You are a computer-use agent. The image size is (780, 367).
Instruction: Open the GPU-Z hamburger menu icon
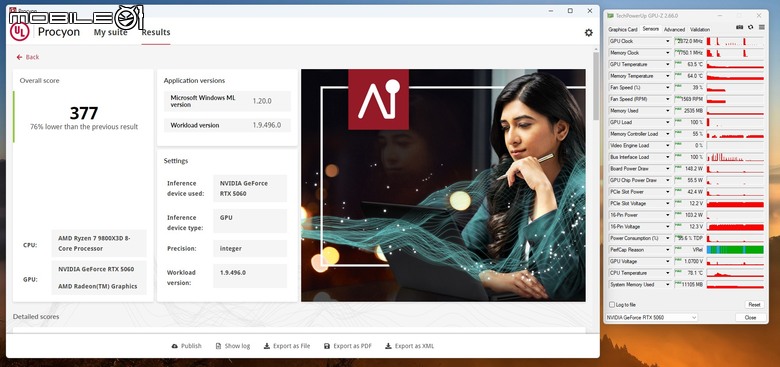tap(761, 27)
